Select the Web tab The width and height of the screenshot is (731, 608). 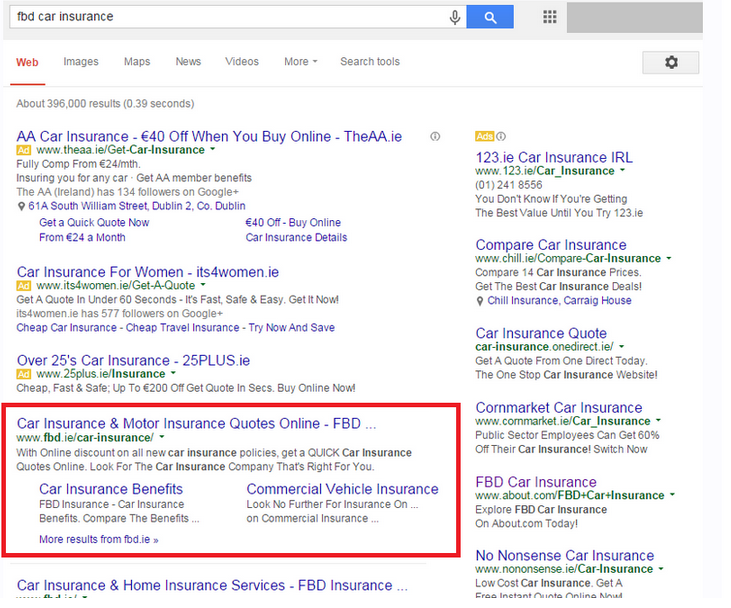point(27,62)
